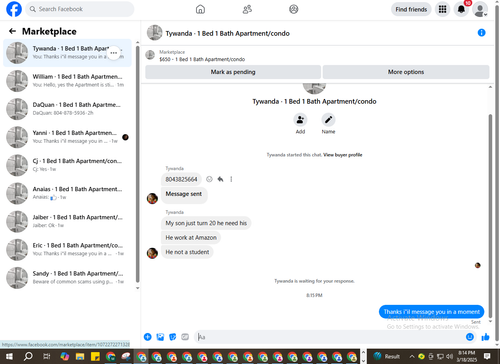Open the Tywanda listing thumbnail in header

(155, 33)
